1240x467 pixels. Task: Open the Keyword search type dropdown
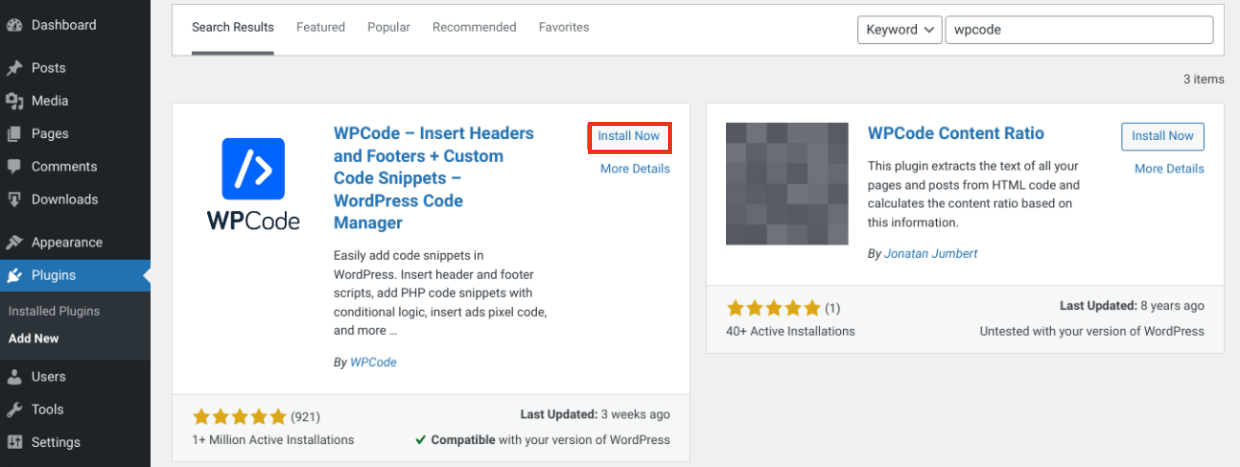point(900,30)
